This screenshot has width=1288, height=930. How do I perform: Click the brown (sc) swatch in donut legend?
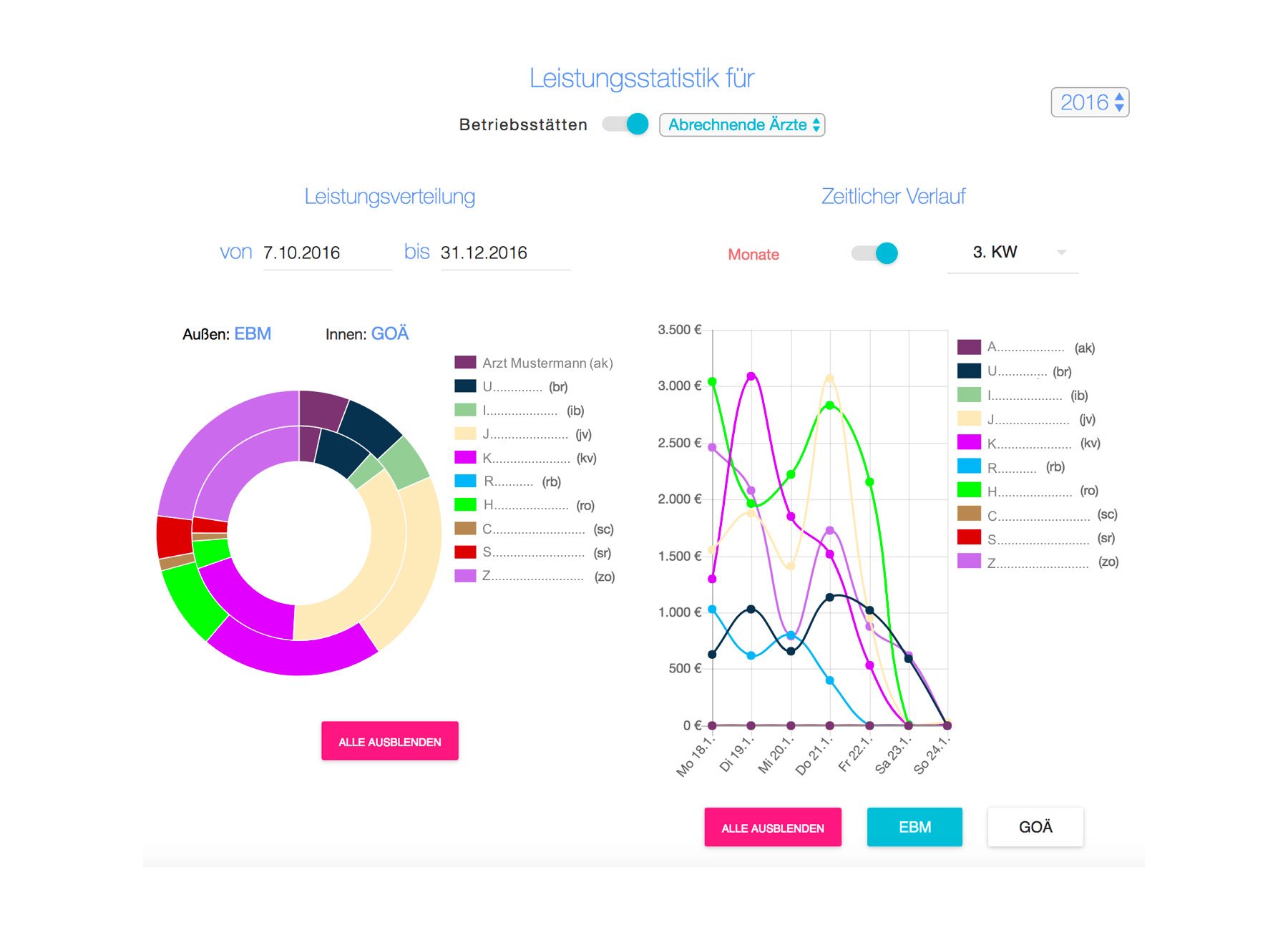pyautogui.click(x=465, y=529)
